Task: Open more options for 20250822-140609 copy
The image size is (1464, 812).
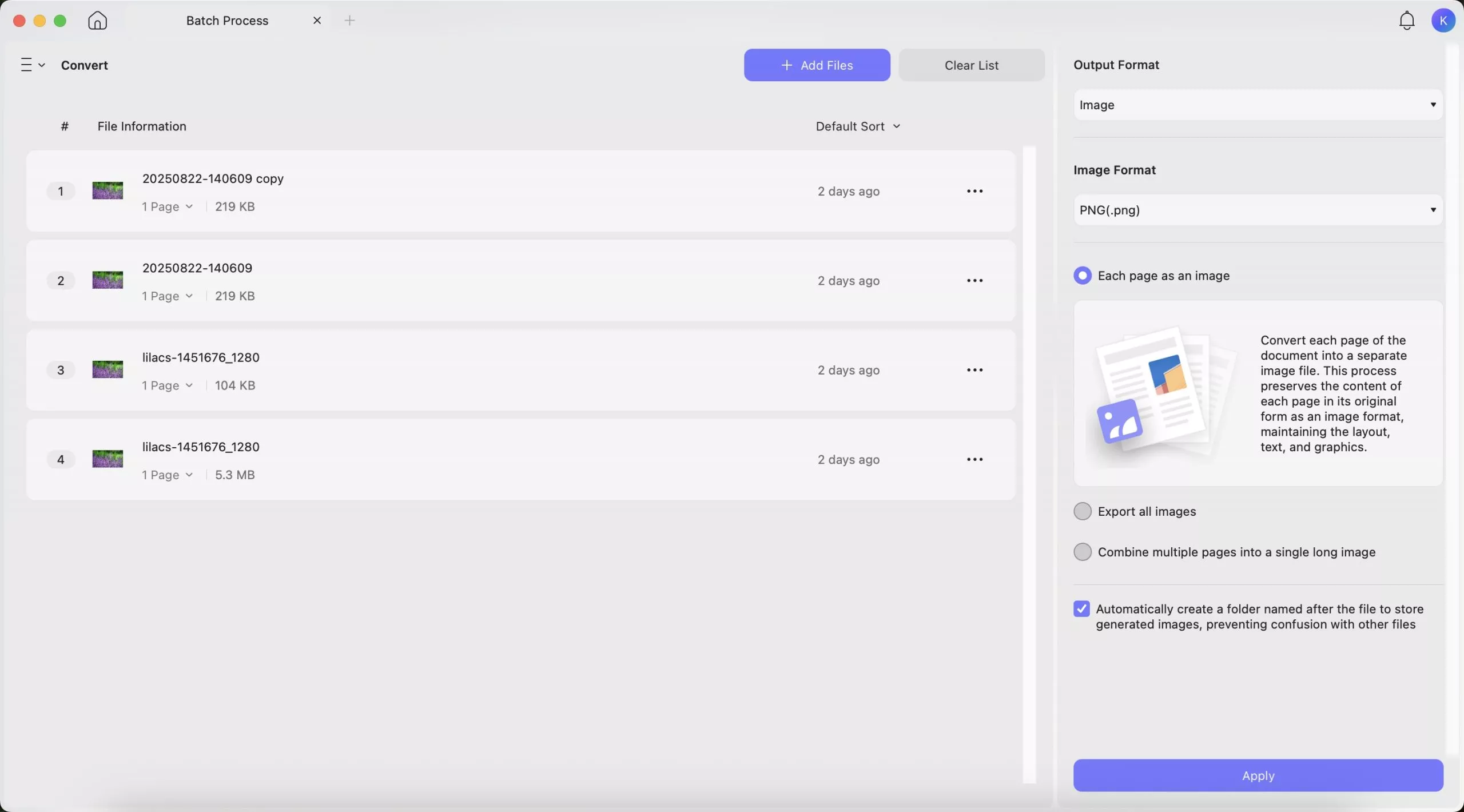Action: pos(974,191)
